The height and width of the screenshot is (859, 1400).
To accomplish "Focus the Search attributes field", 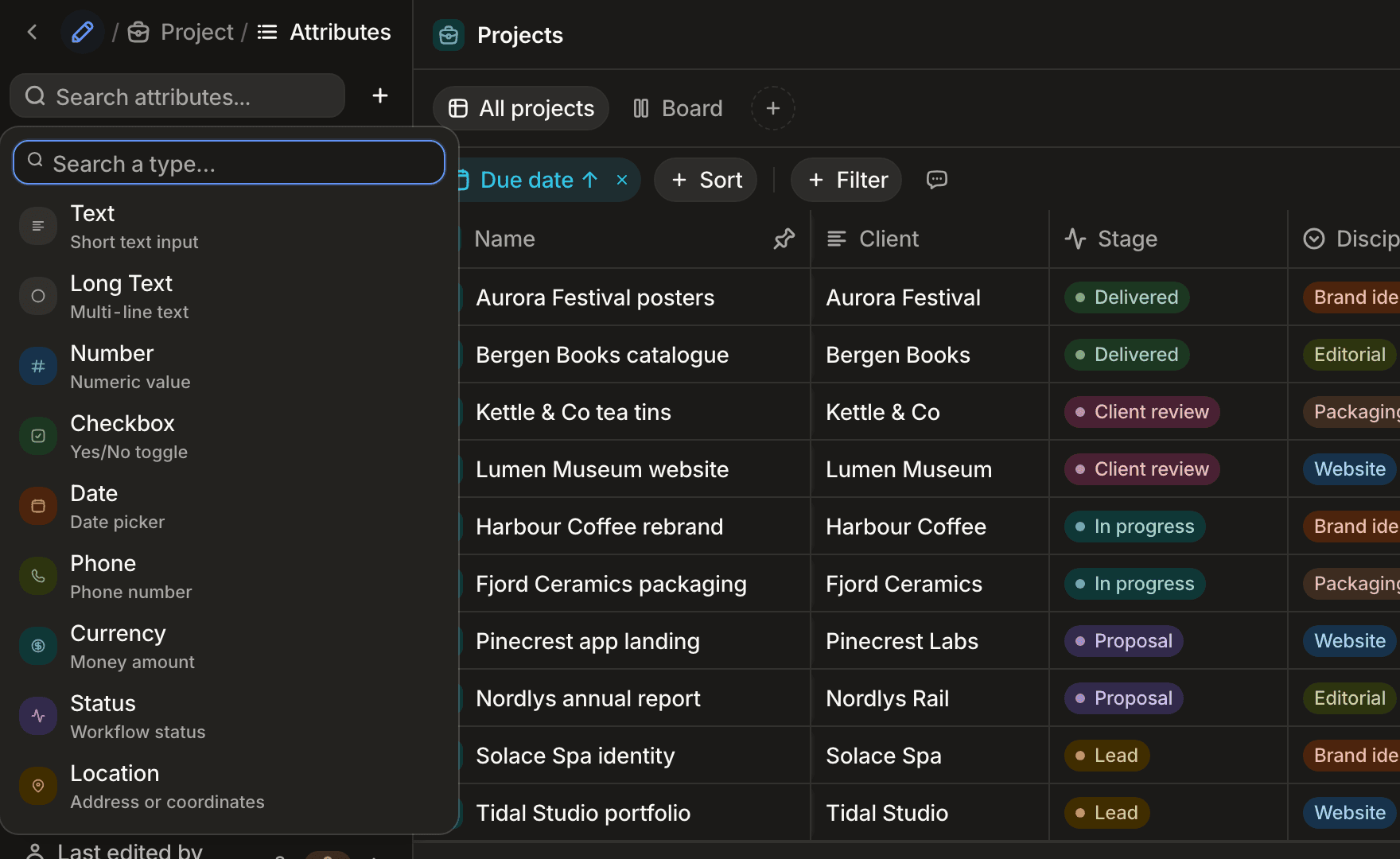I will (177, 96).
